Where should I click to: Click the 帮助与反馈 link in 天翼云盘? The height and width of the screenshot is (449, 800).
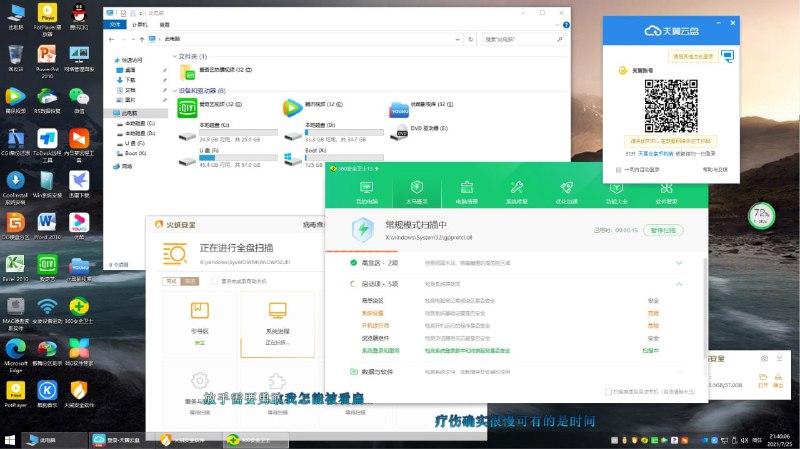[715, 169]
